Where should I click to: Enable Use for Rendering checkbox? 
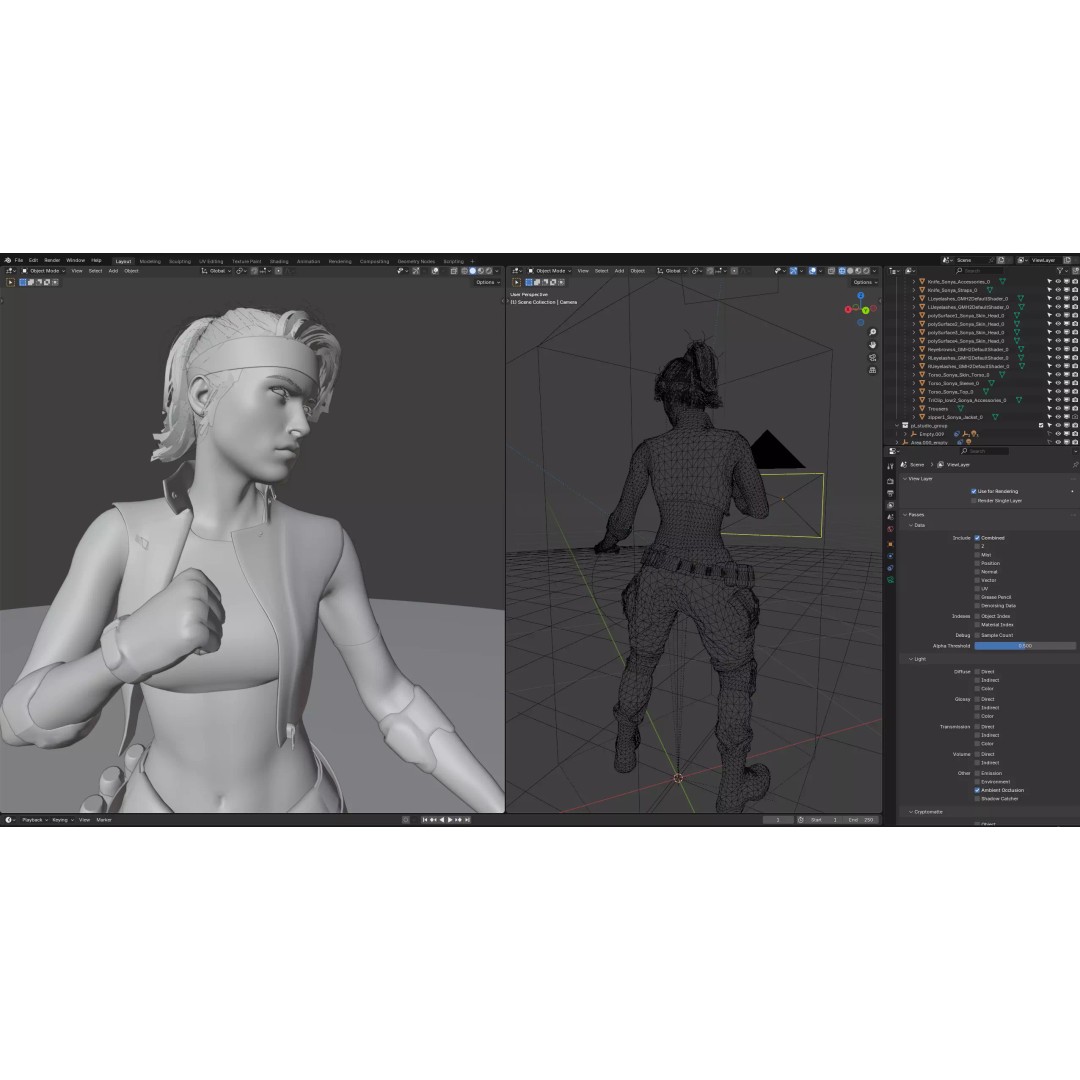pos(974,491)
